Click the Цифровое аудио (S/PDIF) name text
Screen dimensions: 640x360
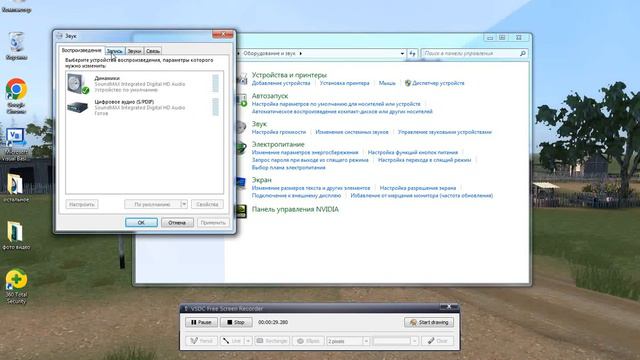124,102
